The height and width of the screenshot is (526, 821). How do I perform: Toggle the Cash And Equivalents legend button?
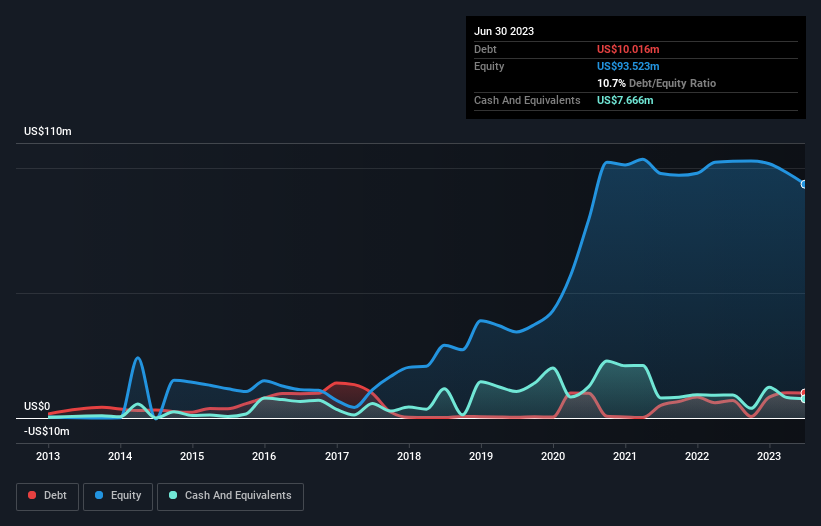point(230,496)
